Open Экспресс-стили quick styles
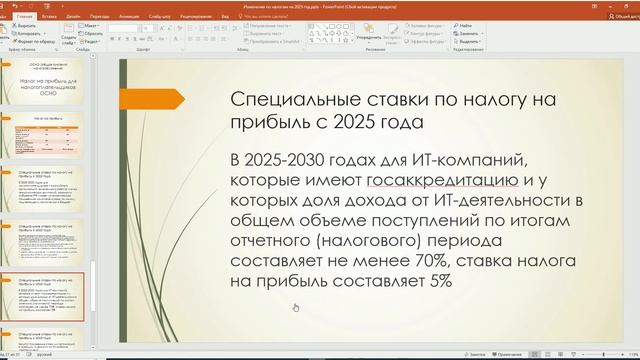Screen dimensions: 640x360 [x=392, y=33]
